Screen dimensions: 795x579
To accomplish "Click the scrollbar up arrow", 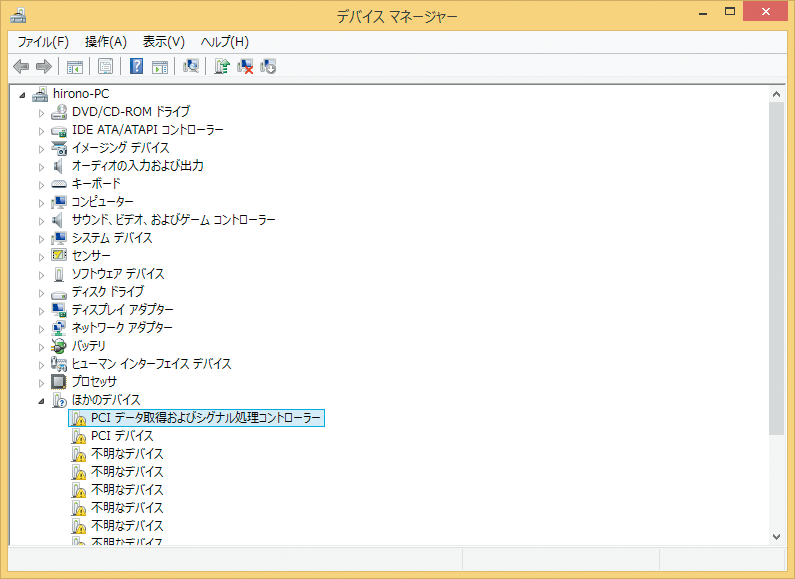I will (776, 94).
